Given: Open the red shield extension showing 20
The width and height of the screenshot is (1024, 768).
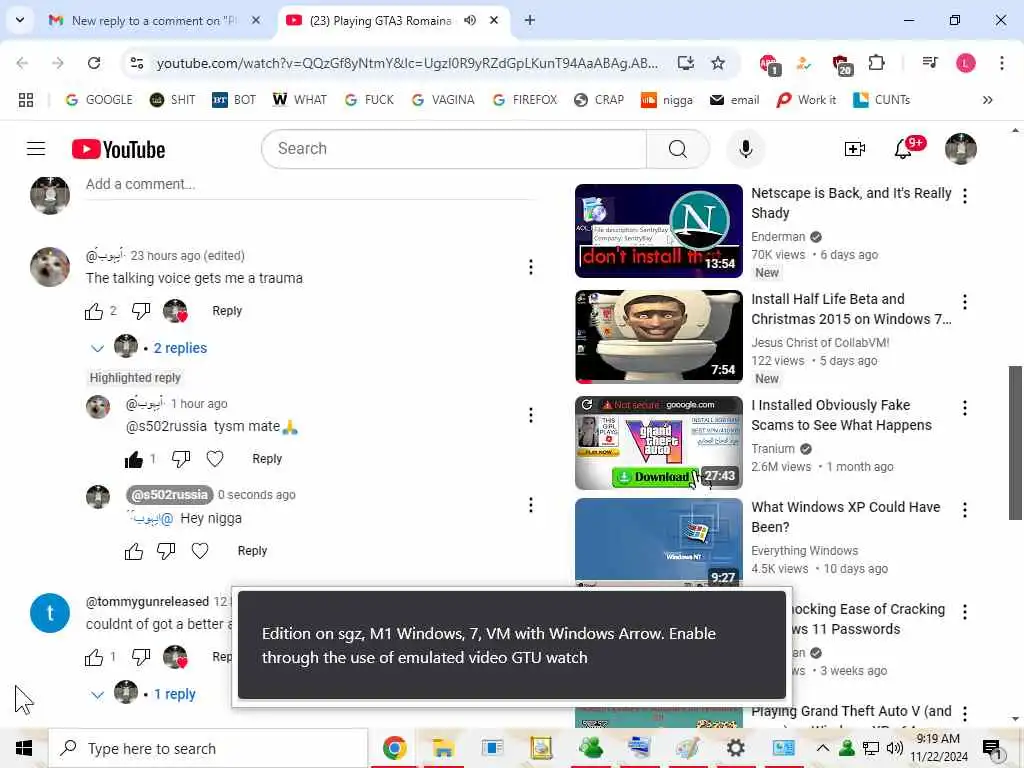Looking at the screenshot, I should pyautogui.click(x=842, y=64).
